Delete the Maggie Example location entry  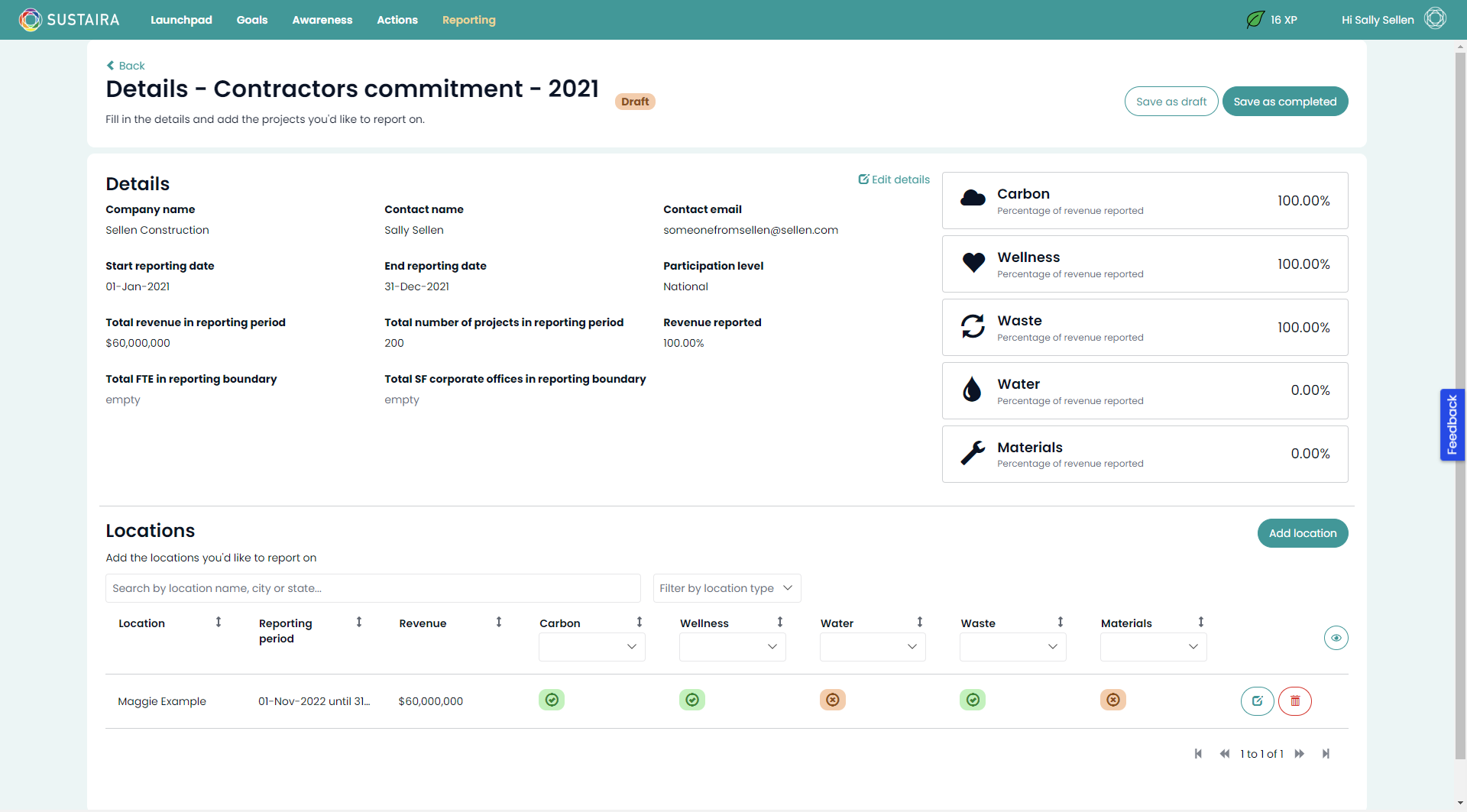[x=1294, y=700]
